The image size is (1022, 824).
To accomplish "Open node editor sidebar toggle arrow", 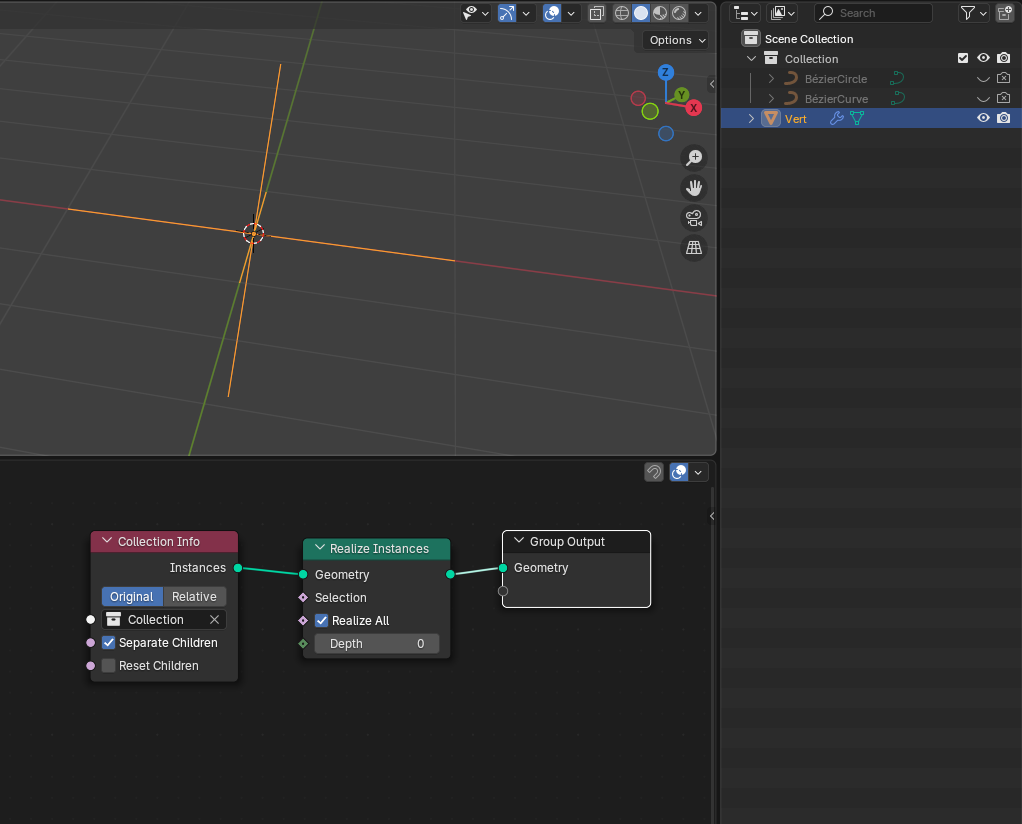I will 712,516.
